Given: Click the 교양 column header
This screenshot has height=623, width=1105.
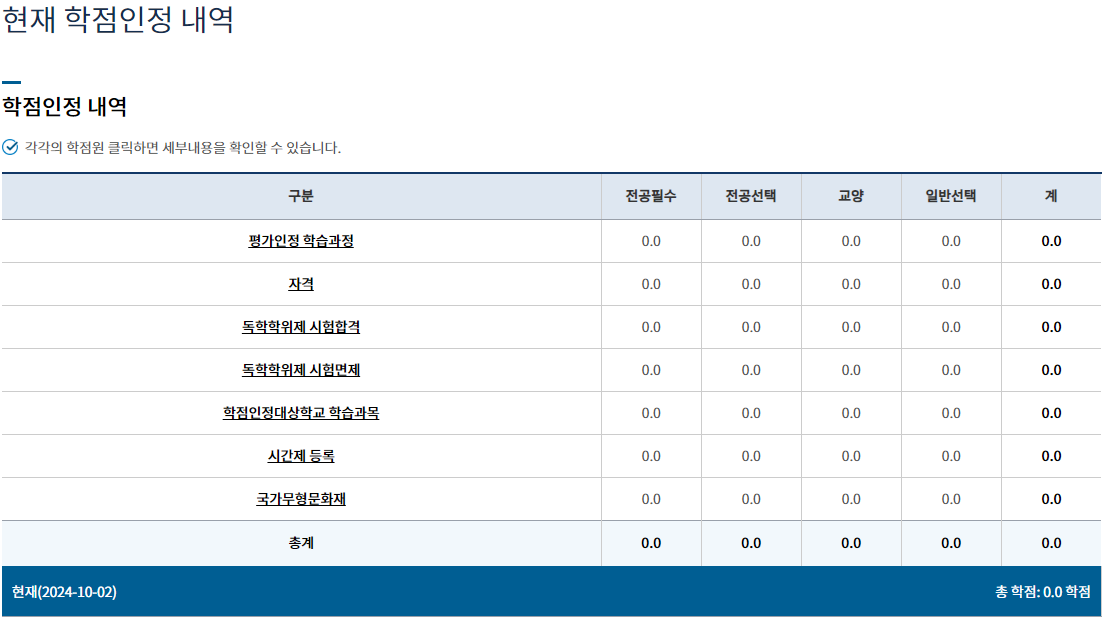Looking at the screenshot, I should click(x=851, y=196).
